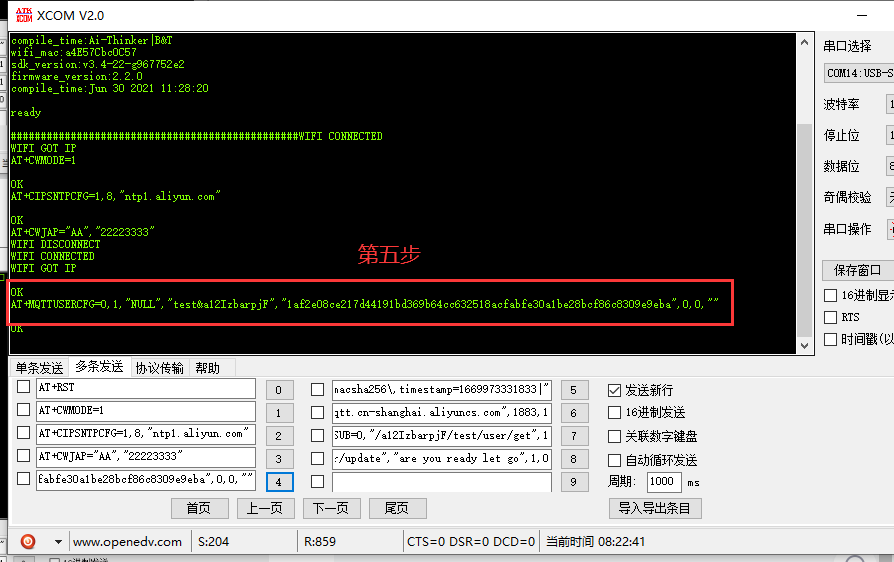The height and width of the screenshot is (562, 894).
Task: Click the receive window scrollbar thumb
Action: (804, 229)
